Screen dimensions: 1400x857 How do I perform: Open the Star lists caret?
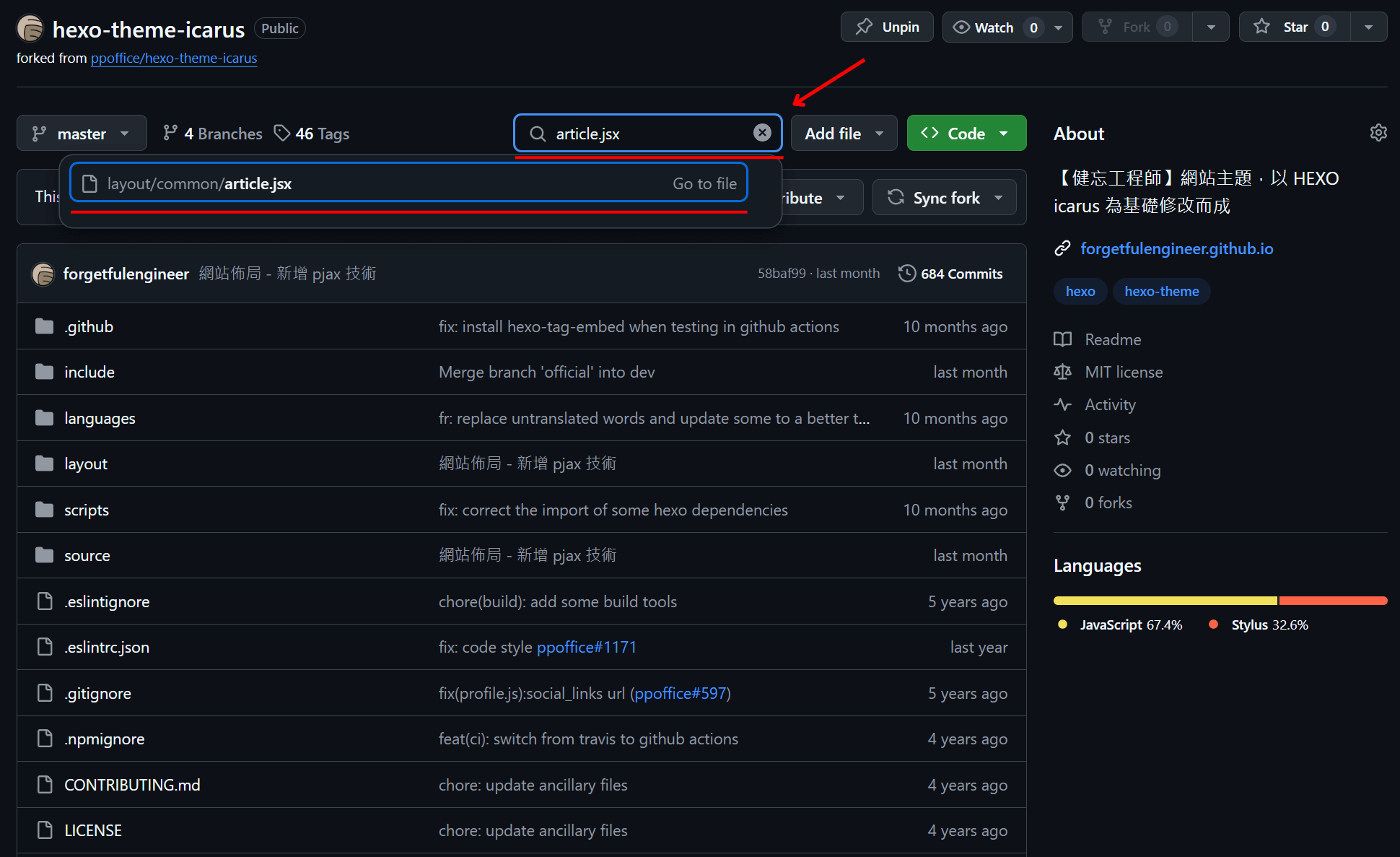[x=1368, y=27]
